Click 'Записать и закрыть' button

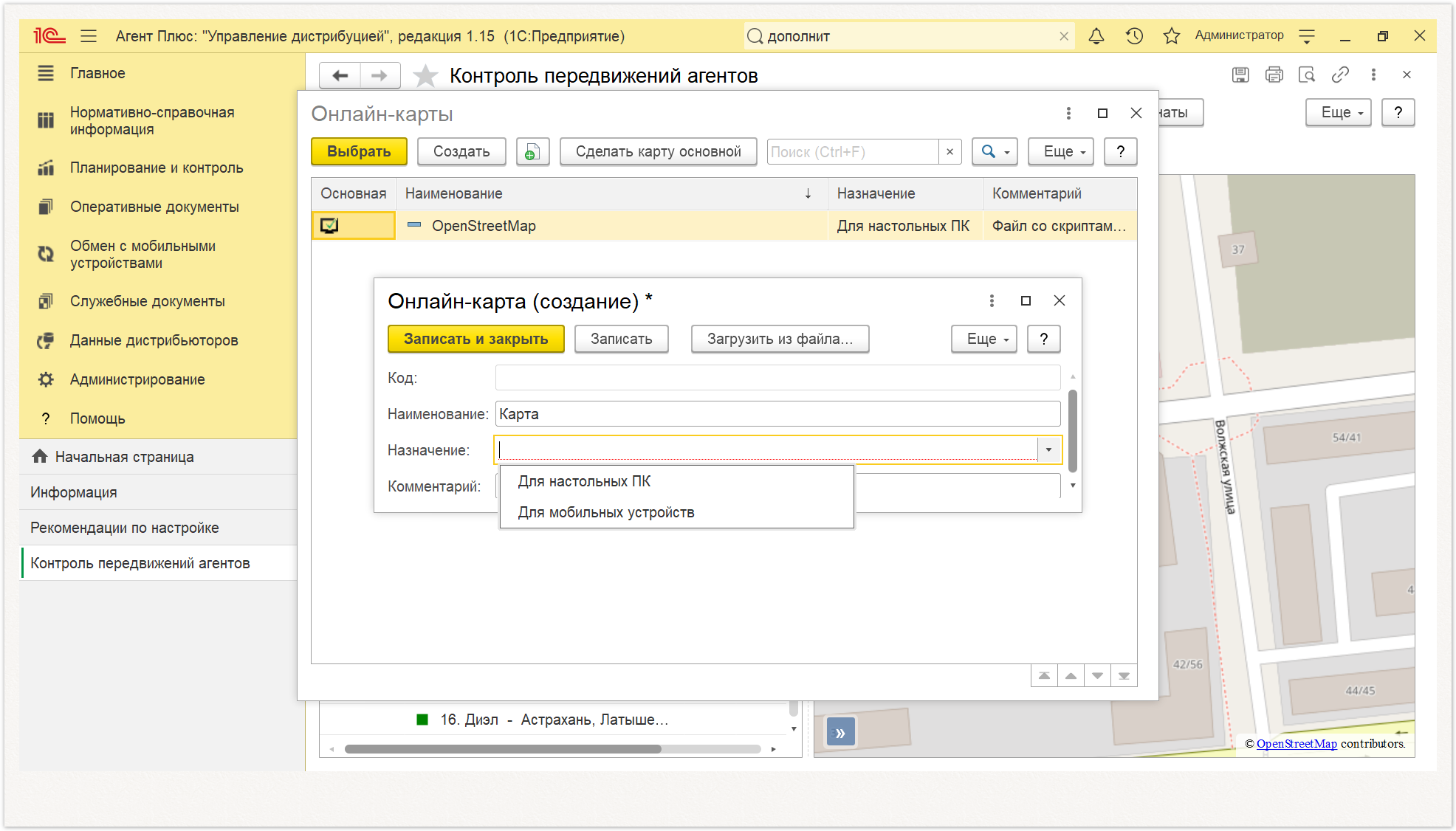475,339
